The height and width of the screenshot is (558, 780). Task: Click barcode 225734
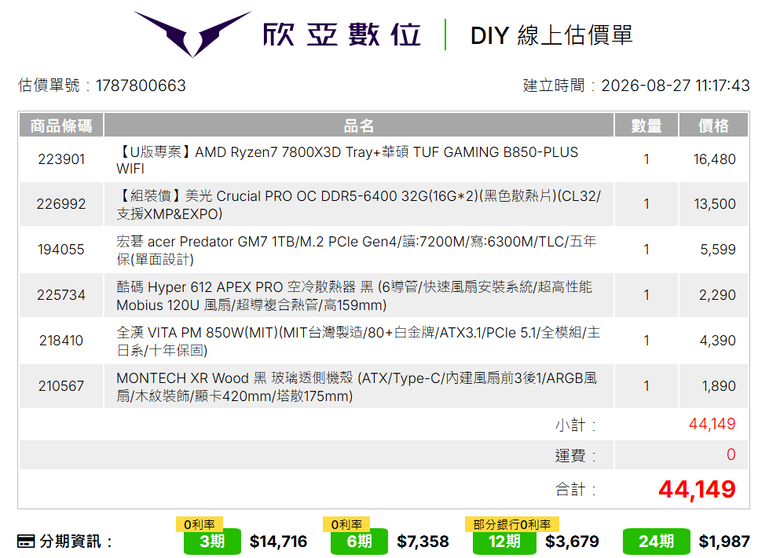[x=61, y=295]
